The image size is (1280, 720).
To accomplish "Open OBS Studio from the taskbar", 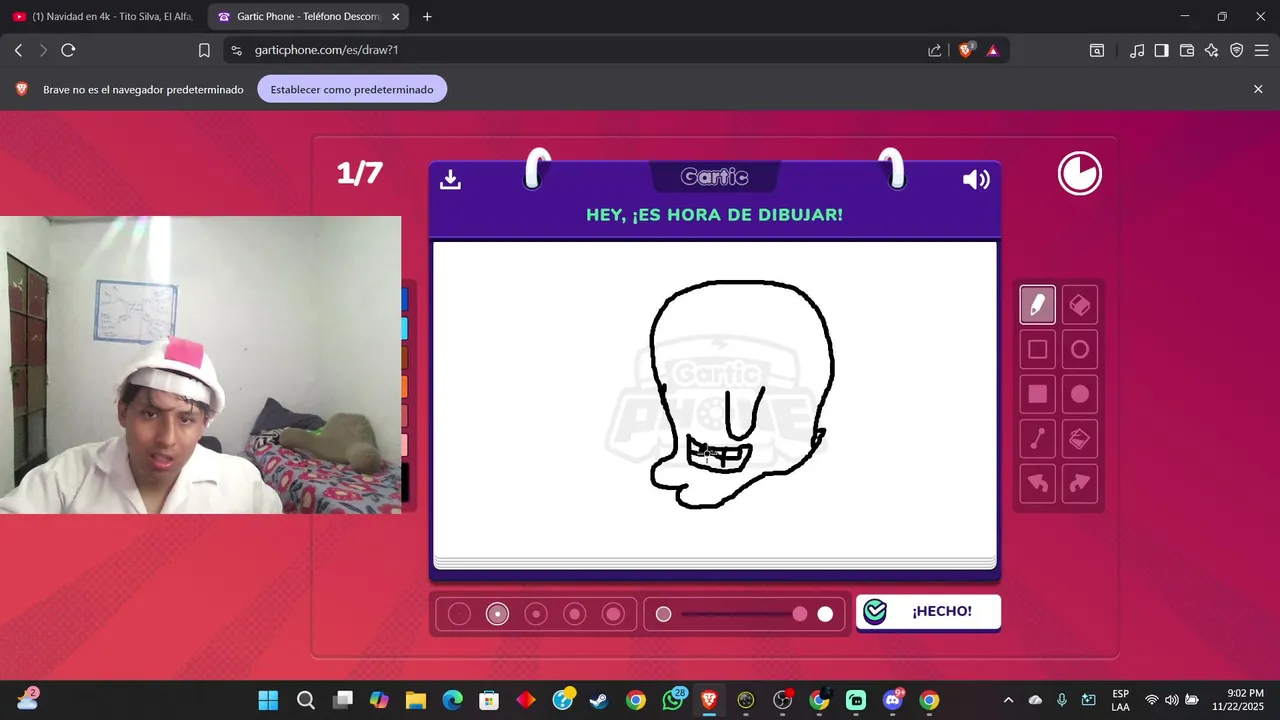I will pos(782,700).
